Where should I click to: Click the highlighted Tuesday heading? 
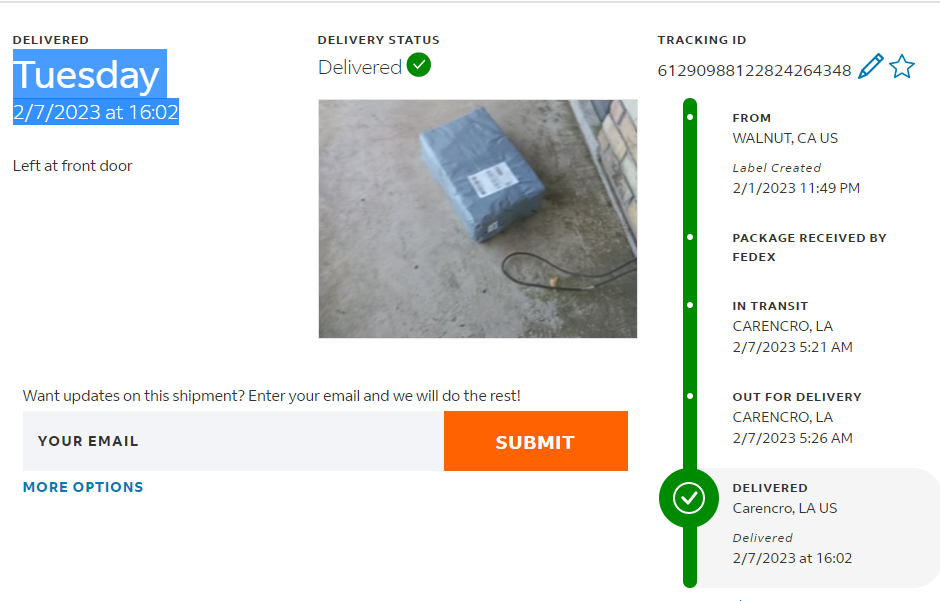click(86, 75)
